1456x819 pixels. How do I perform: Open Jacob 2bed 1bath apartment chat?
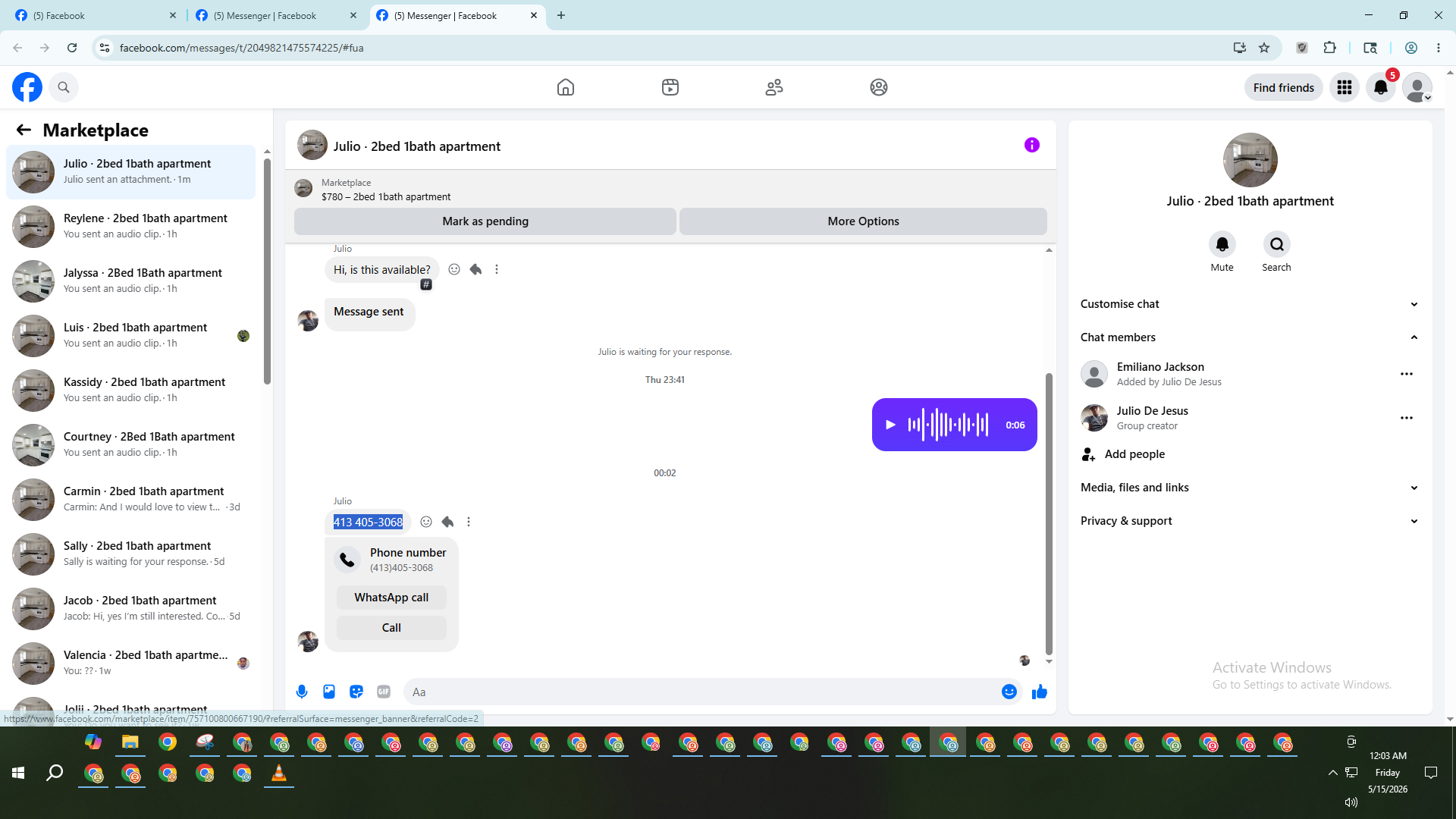click(x=131, y=609)
